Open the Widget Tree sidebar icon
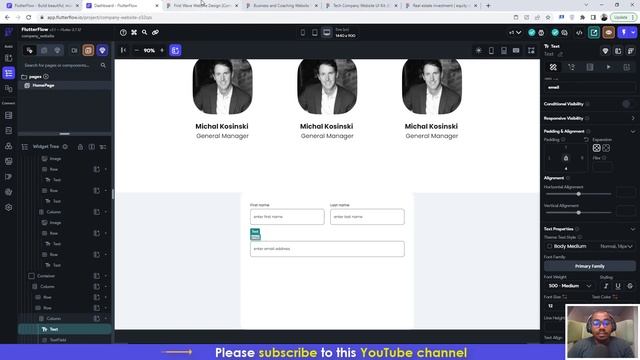 (9, 73)
